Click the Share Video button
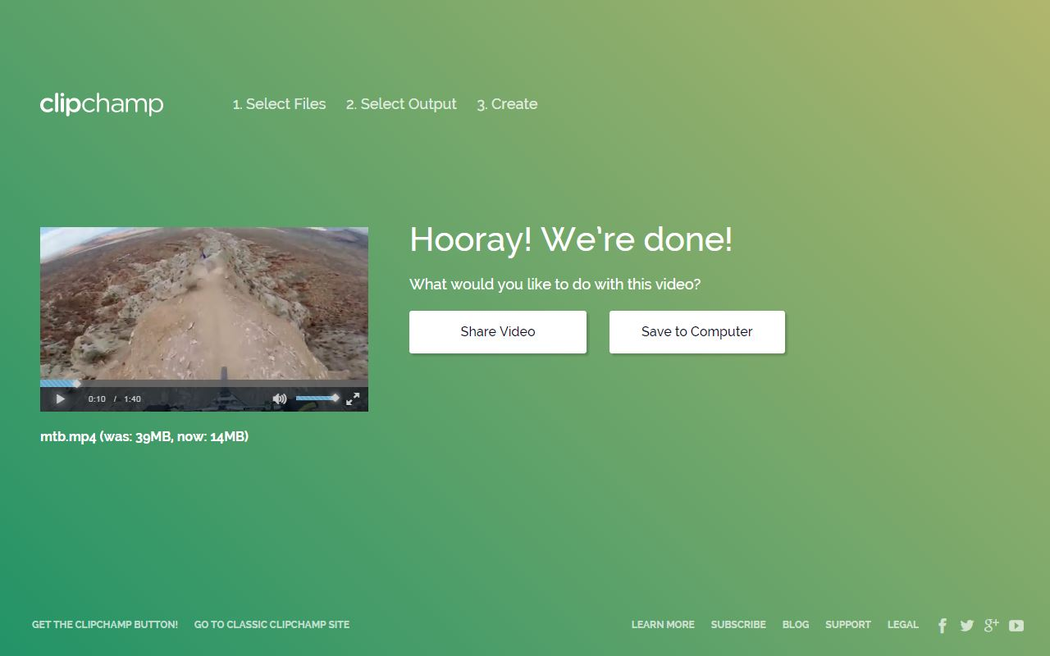 click(x=497, y=332)
